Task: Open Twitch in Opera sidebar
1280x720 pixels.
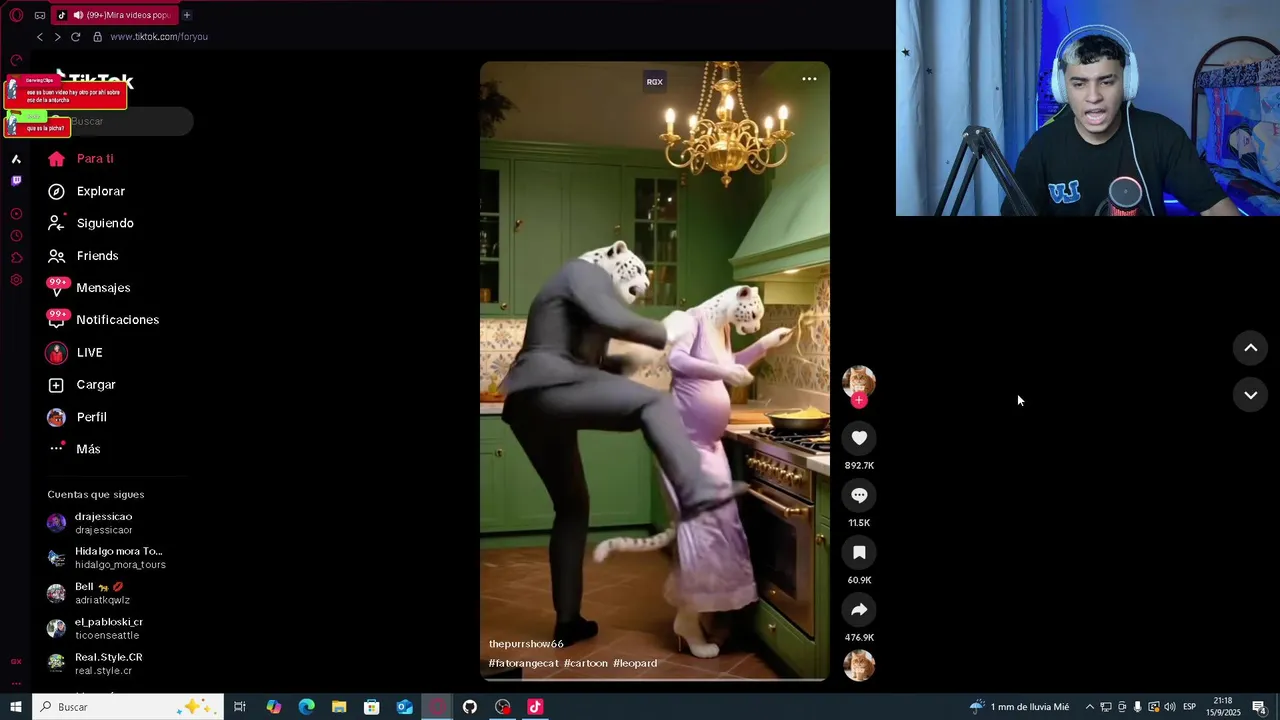Action: click(x=16, y=181)
